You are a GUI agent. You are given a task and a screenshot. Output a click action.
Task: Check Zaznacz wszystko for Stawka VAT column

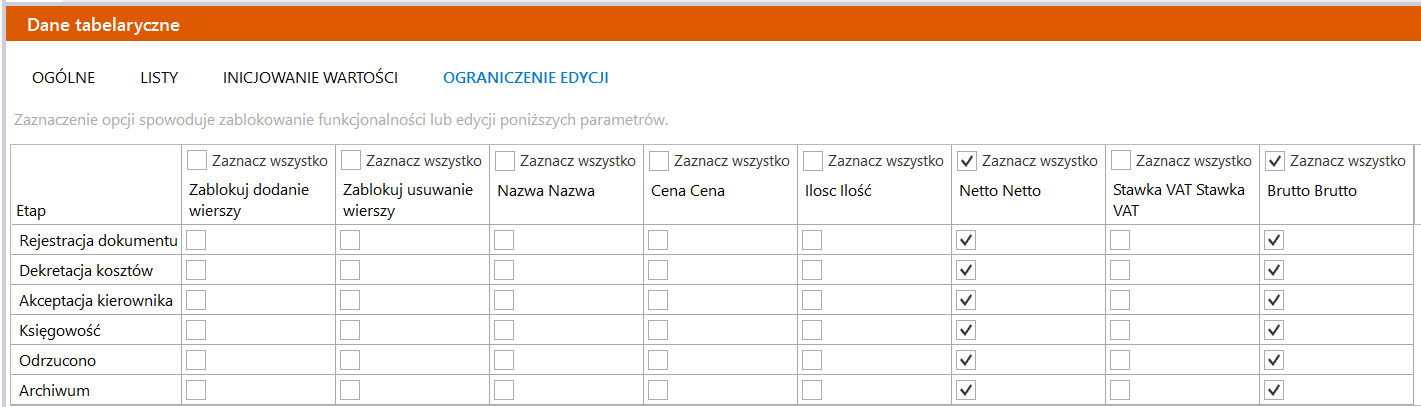[1121, 160]
